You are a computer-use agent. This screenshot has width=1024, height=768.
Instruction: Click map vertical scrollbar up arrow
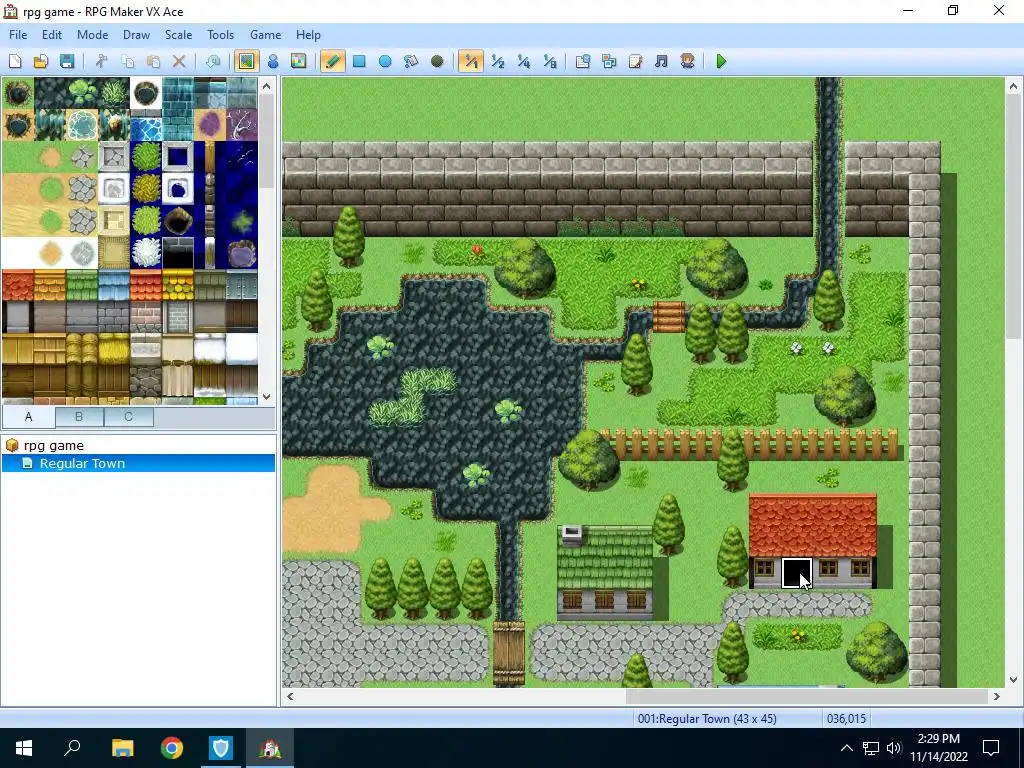(1014, 86)
